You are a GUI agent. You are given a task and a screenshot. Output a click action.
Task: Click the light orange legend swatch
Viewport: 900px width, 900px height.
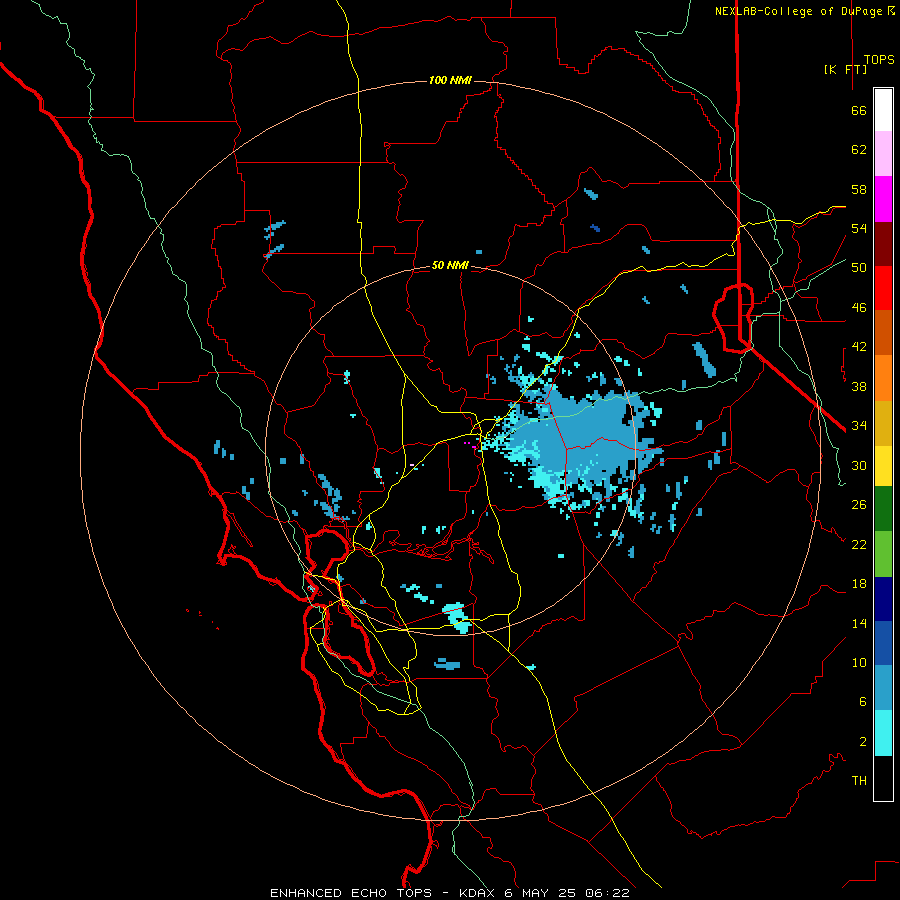pyautogui.click(x=883, y=378)
